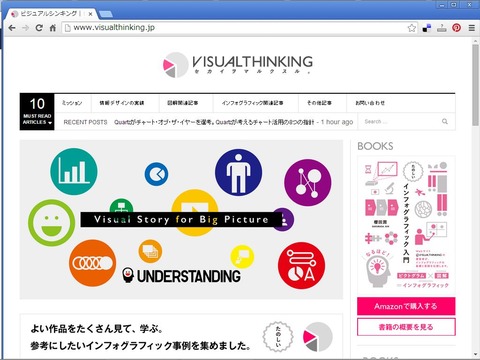This screenshot has height=360, width=480.
Task: Open the インフォグラフィック入門 book cover
Action: 406,225
